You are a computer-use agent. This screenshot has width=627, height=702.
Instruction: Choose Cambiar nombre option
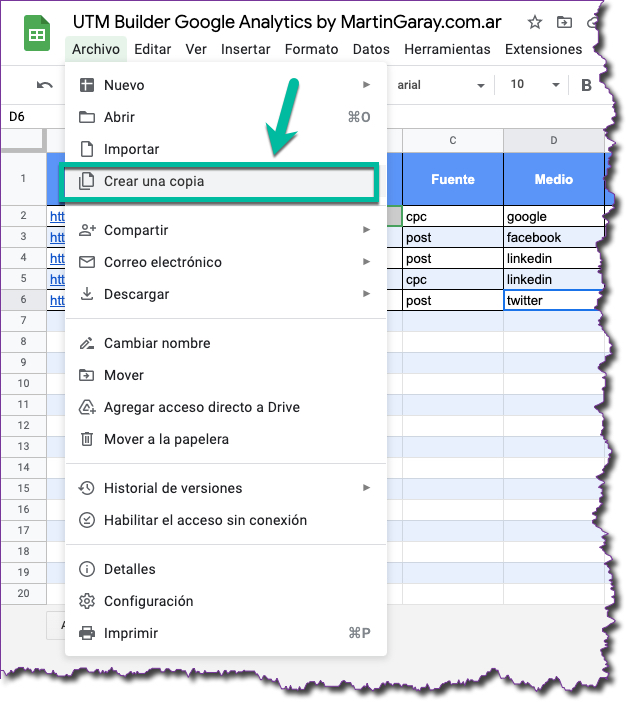point(225,343)
